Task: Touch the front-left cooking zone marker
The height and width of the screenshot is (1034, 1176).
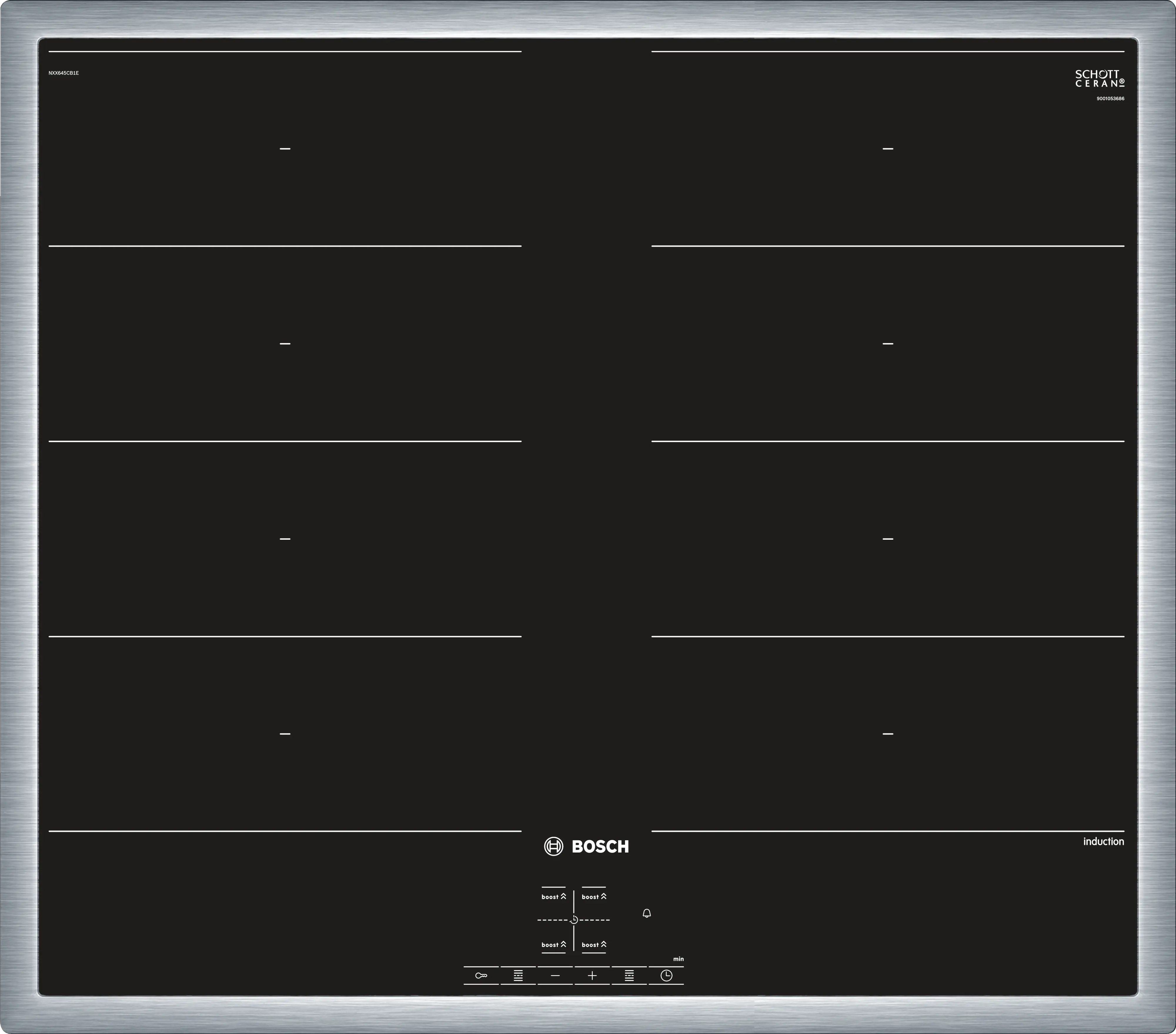Action: pos(285,734)
